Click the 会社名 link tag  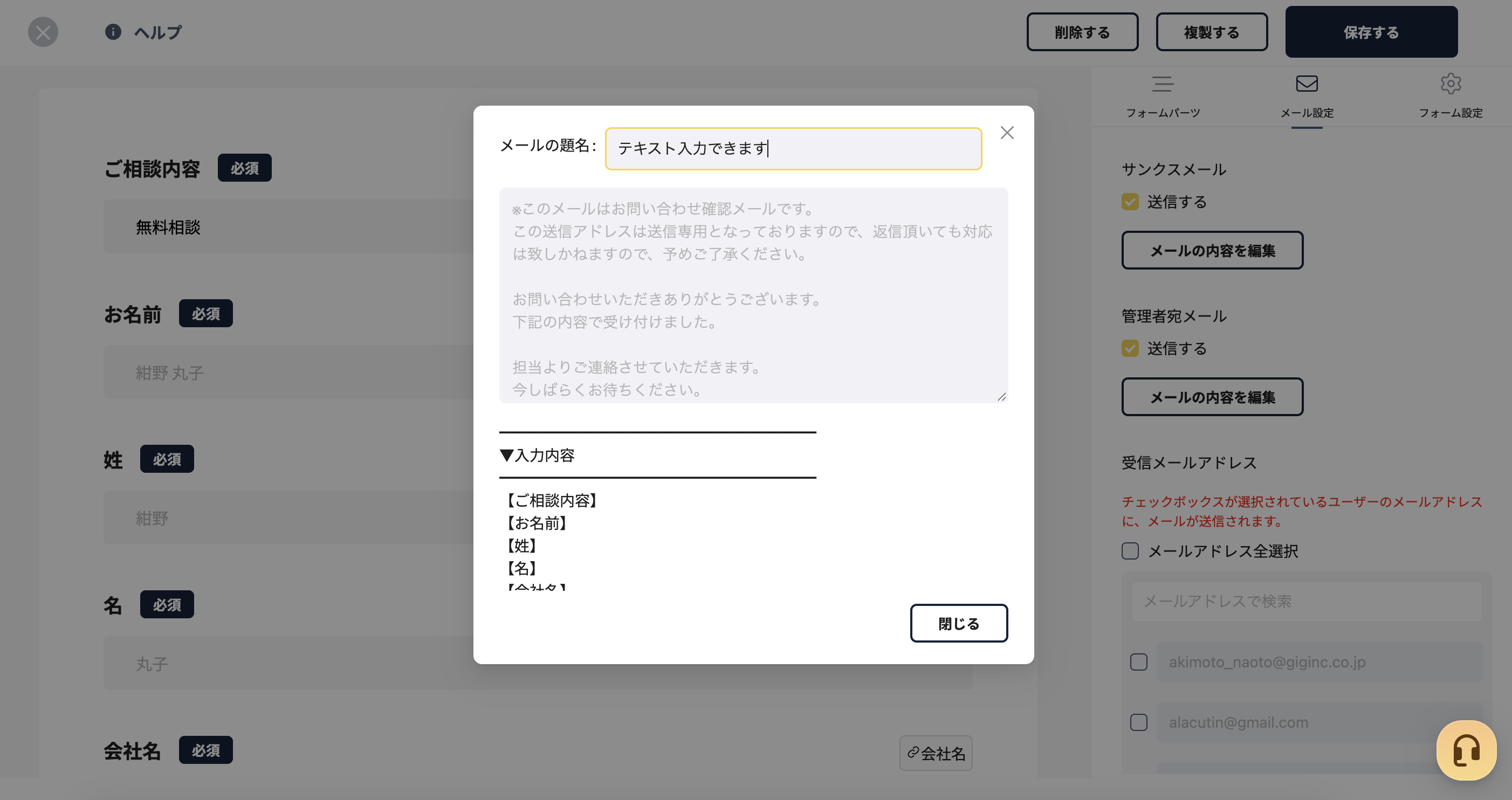pos(936,753)
